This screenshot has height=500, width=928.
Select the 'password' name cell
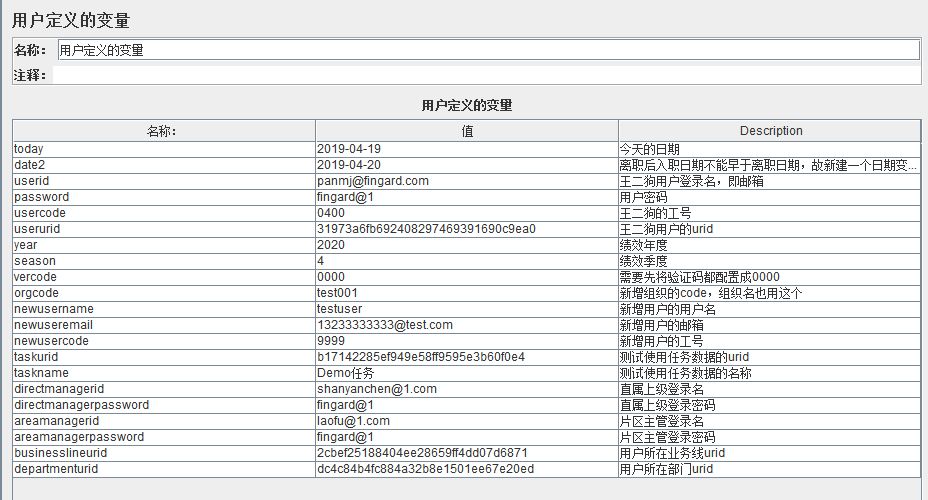(164, 197)
